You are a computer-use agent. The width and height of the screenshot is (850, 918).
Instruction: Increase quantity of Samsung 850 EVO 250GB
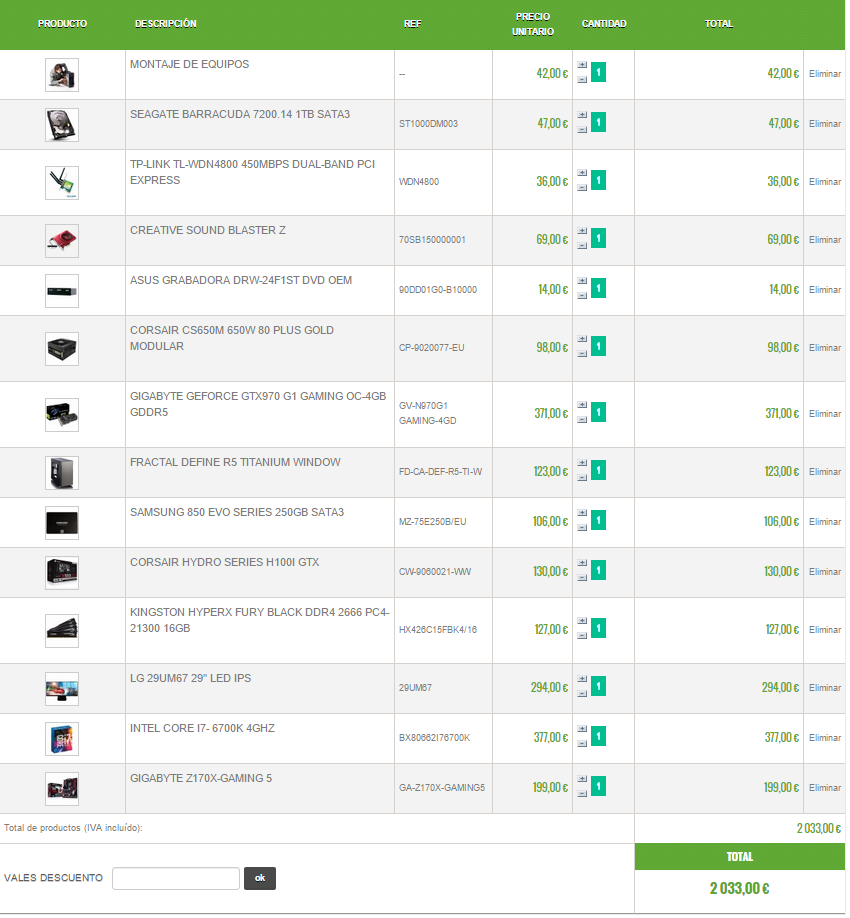pos(582,513)
